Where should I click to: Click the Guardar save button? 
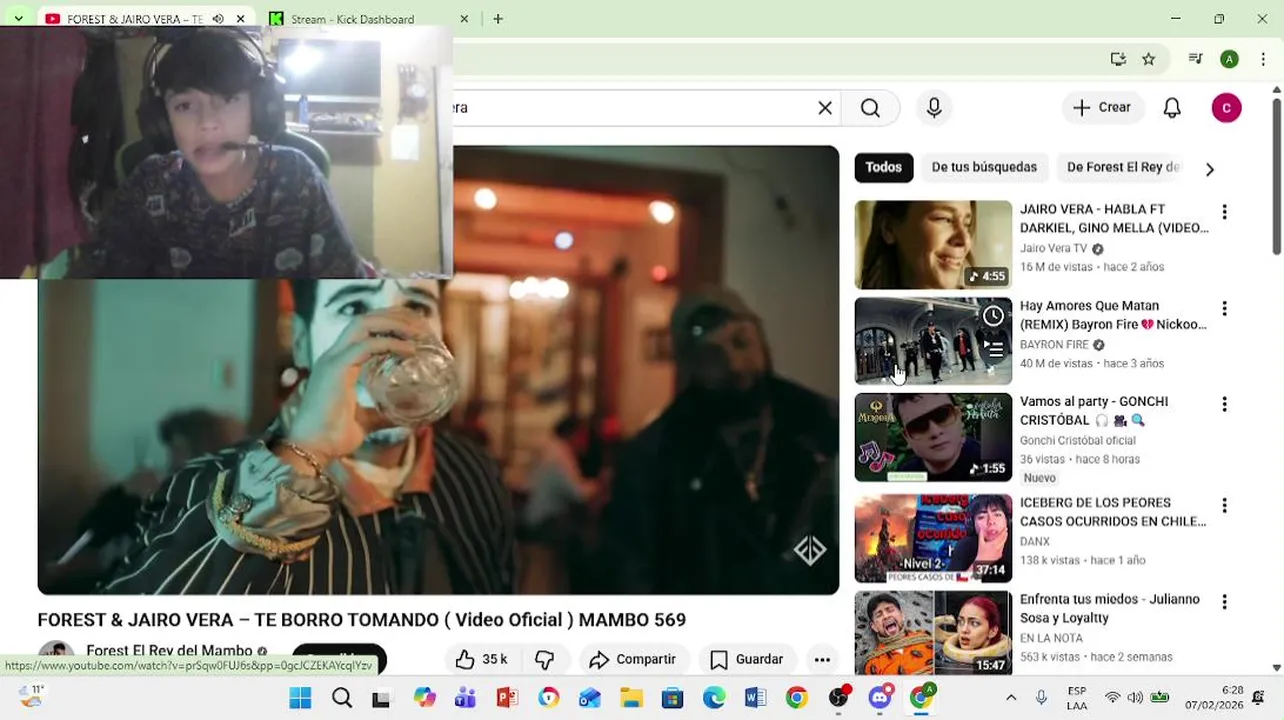click(746, 659)
